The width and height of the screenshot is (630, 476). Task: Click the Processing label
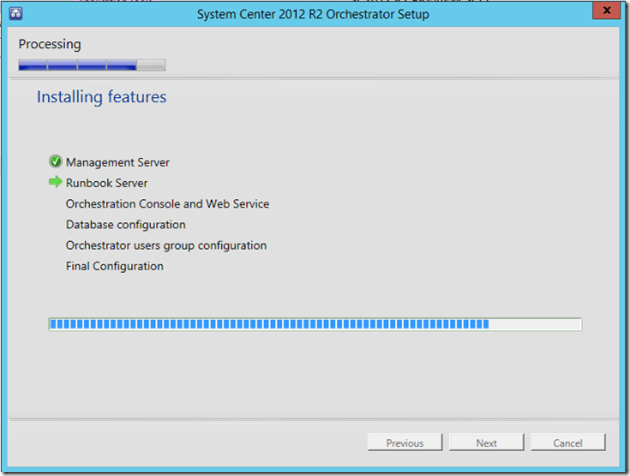coord(50,44)
